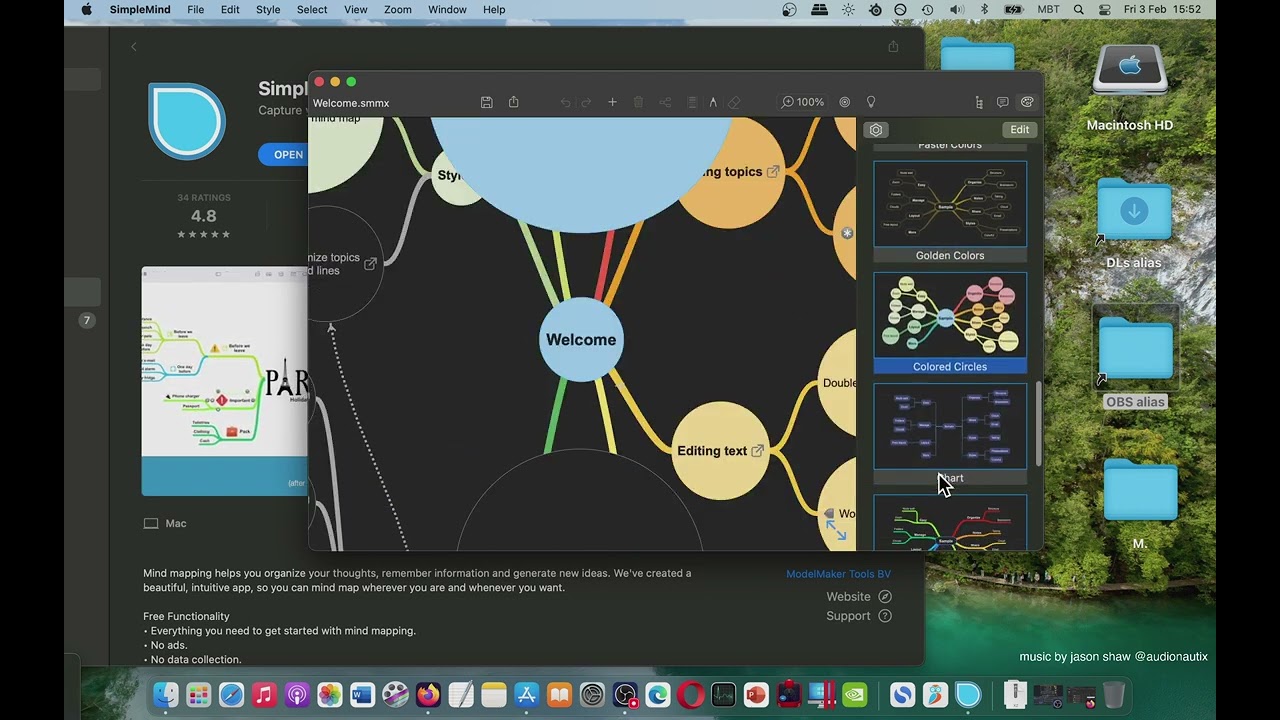Screen dimensions: 1280x720
Task: Select the text style icon in toolbar
Action: tap(713, 102)
